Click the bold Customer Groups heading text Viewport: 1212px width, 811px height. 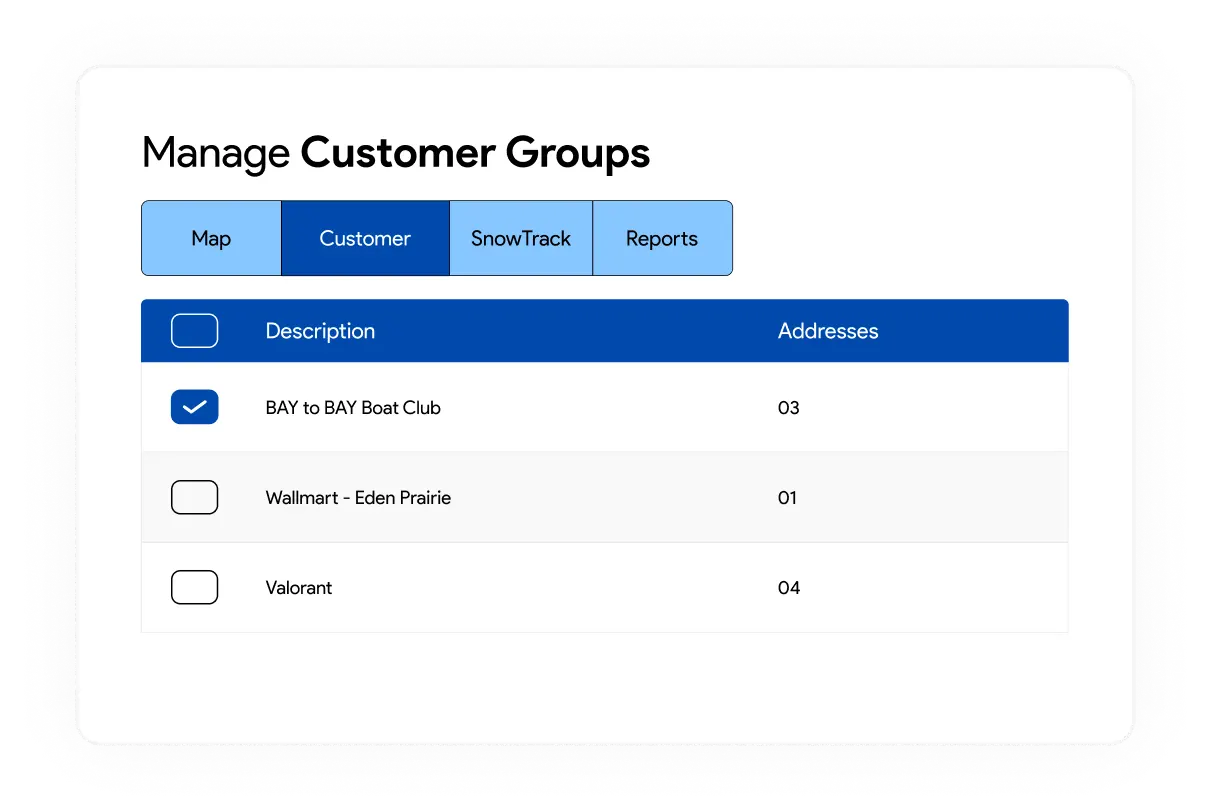point(475,153)
